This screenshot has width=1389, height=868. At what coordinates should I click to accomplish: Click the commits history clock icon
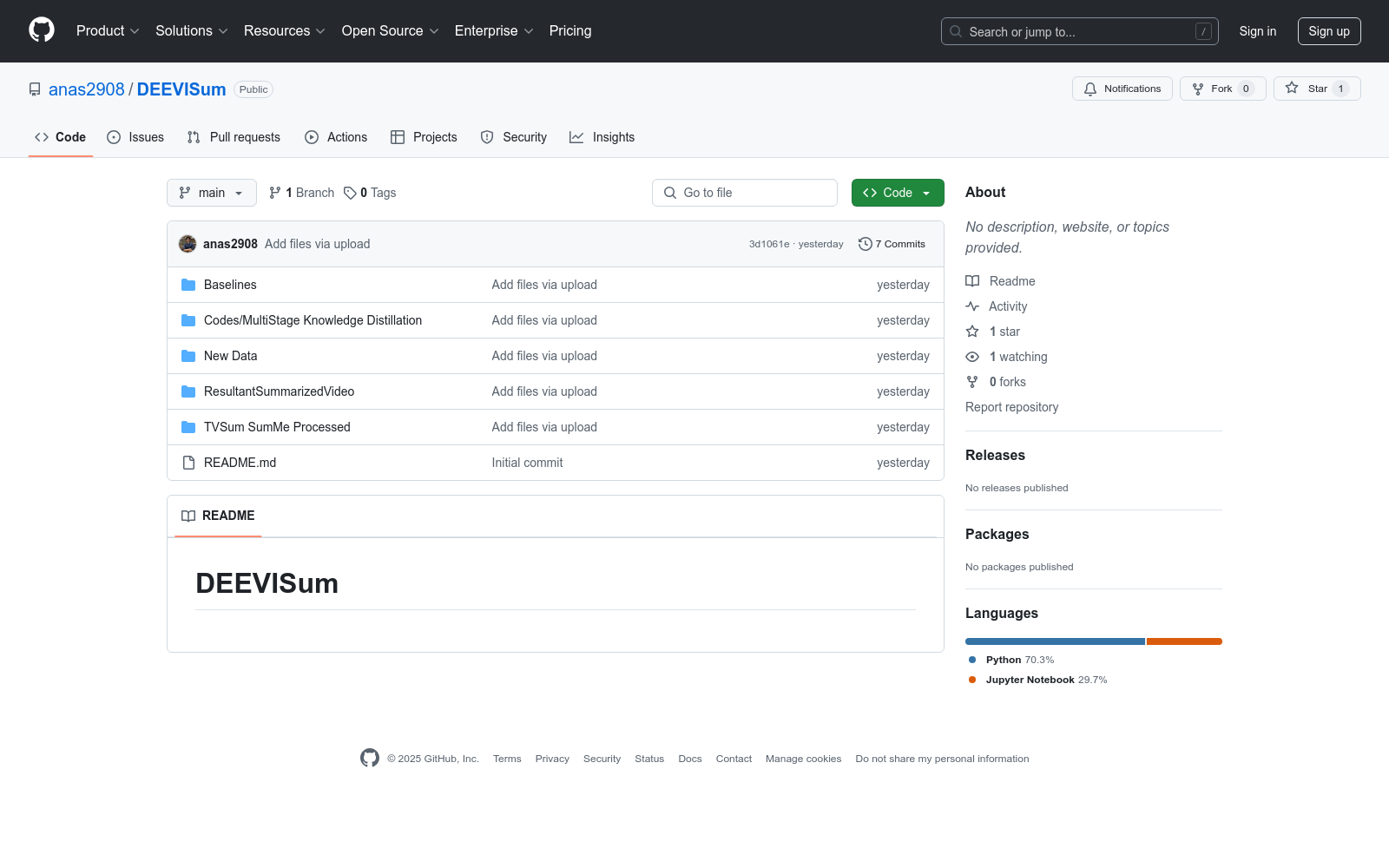(865, 244)
